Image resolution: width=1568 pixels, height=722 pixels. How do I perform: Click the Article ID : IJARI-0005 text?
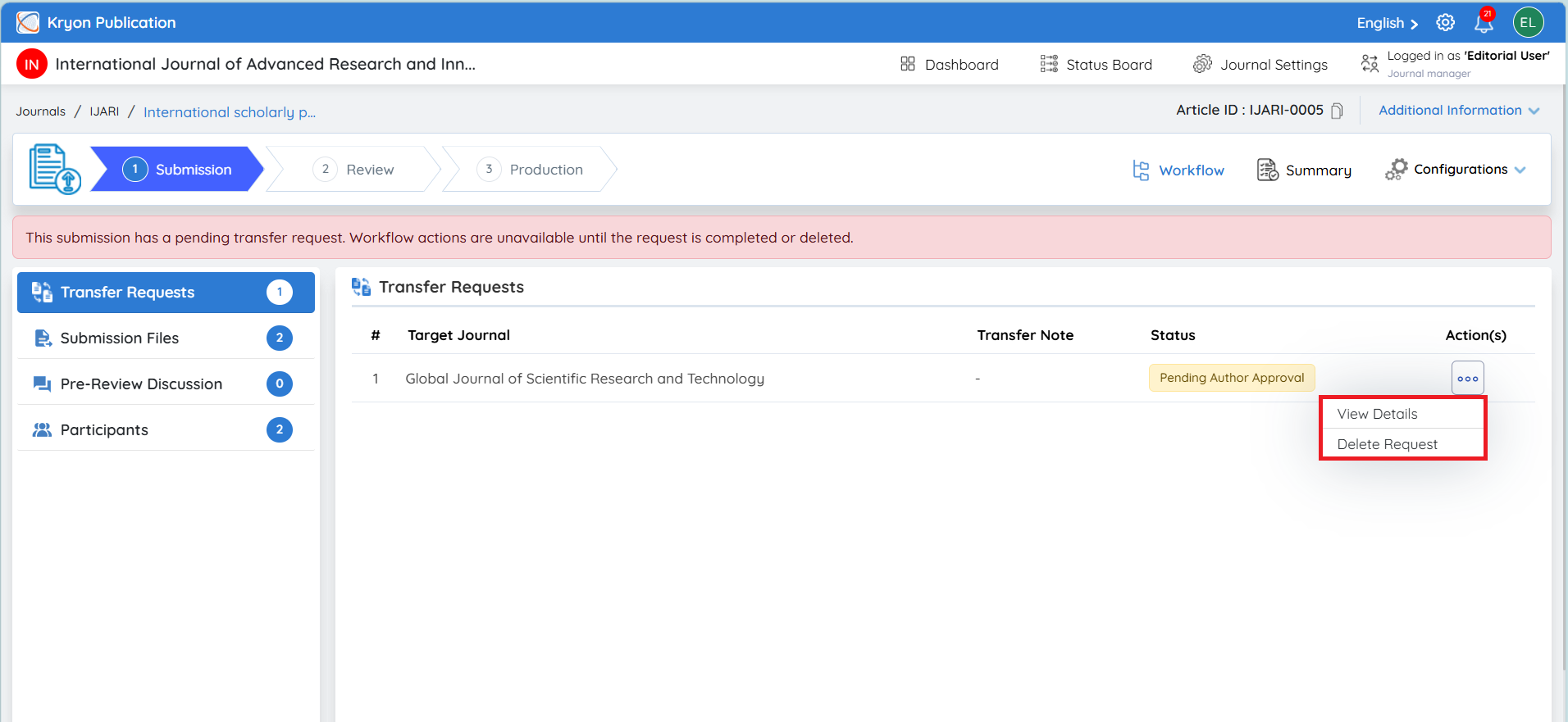(x=1249, y=110)
